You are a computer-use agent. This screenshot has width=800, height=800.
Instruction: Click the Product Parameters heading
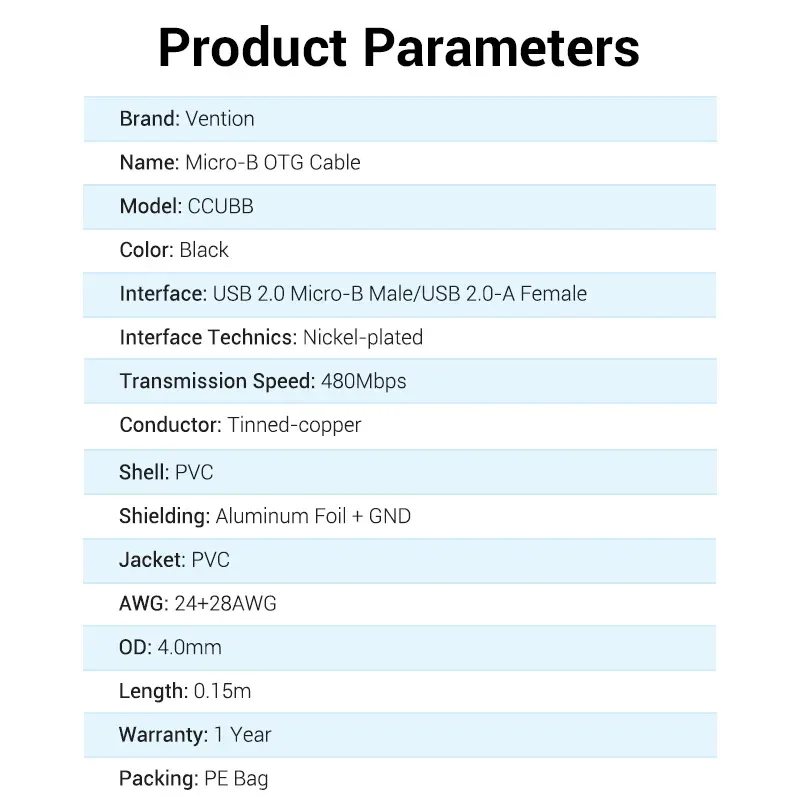point(399,47)
